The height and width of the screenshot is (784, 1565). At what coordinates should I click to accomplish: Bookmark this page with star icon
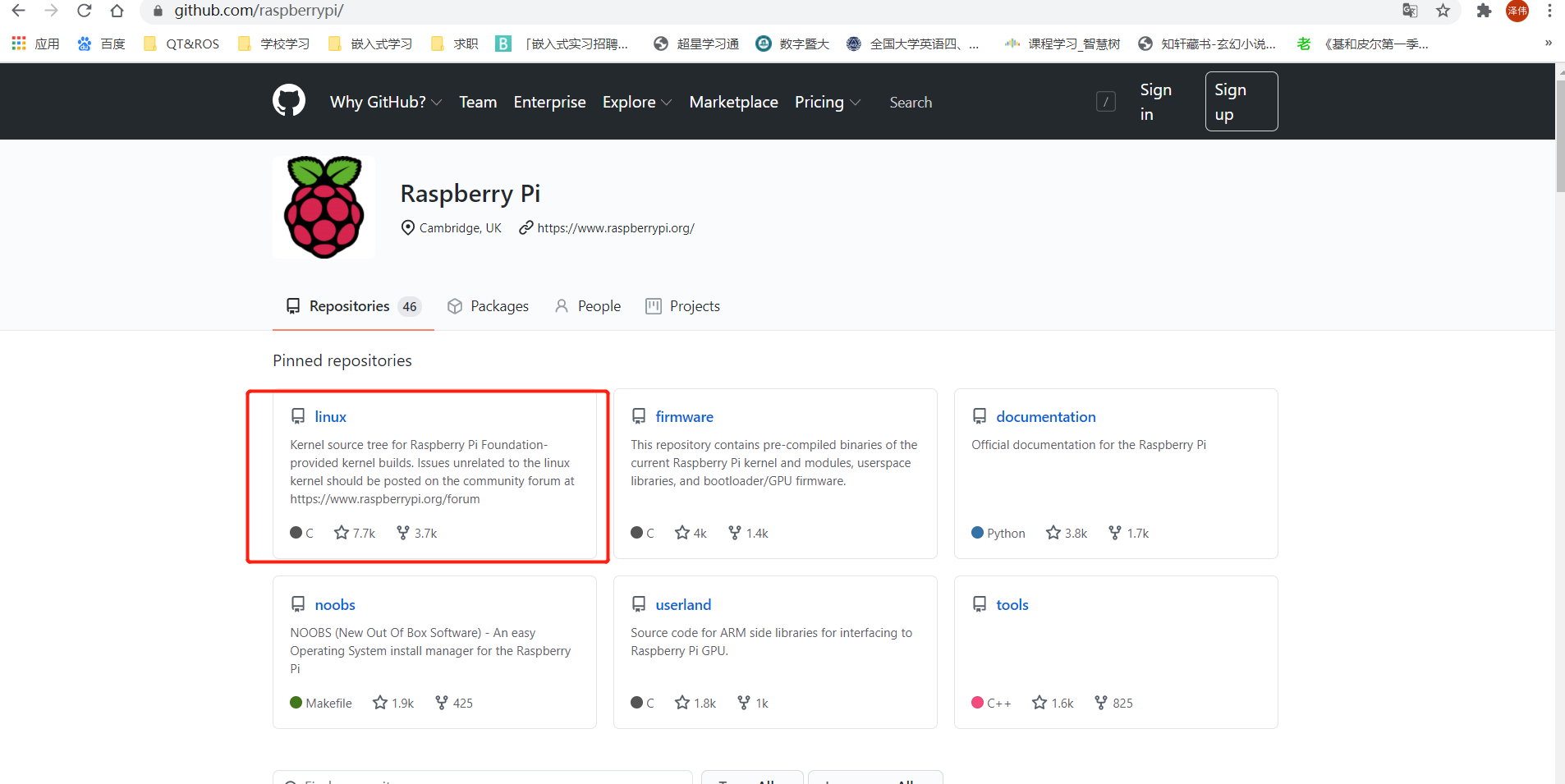coord(1443,11)
